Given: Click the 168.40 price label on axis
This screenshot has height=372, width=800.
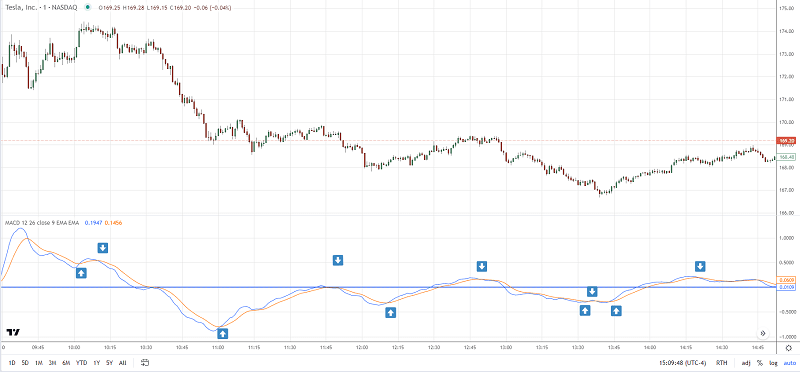Looking at the screenshot, I should pos(785,157).
